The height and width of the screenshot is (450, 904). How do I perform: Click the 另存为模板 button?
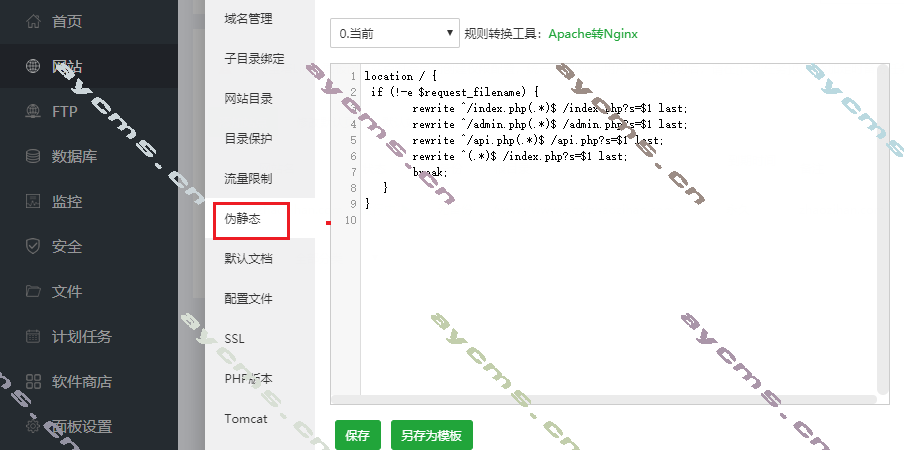pyautogui.click(x=432, y=435)
